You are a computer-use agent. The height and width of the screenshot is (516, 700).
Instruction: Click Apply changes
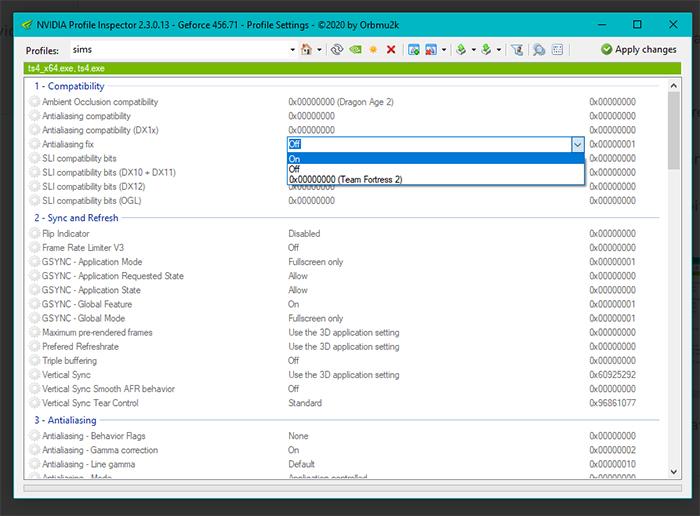(638, 49)
